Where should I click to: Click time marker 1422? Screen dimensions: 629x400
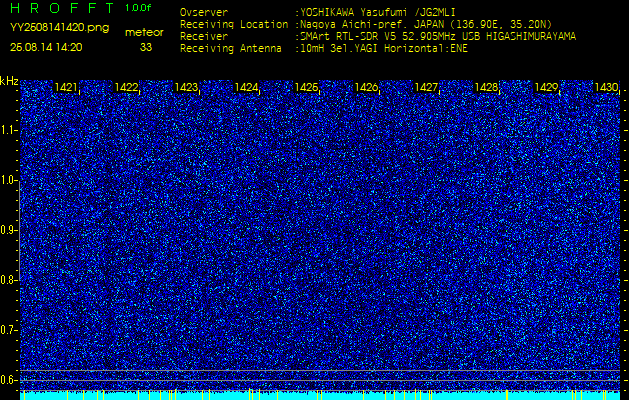[126, 87]
